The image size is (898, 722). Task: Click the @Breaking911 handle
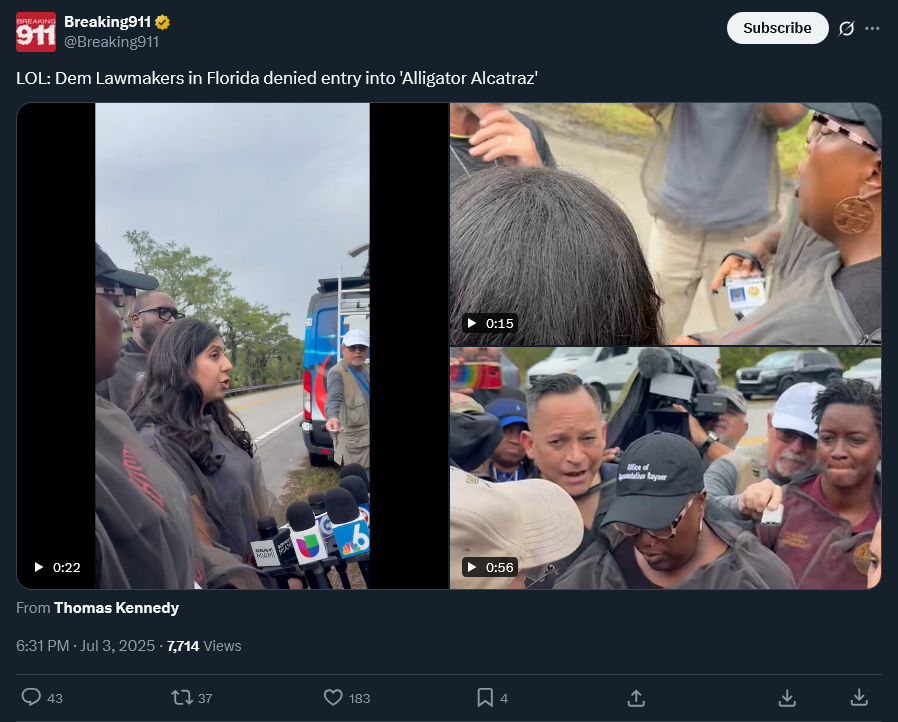(111, 42)
